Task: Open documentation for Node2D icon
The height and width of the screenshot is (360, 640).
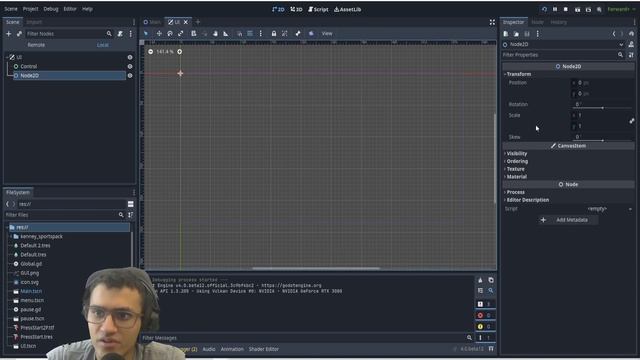Action: 631,44
